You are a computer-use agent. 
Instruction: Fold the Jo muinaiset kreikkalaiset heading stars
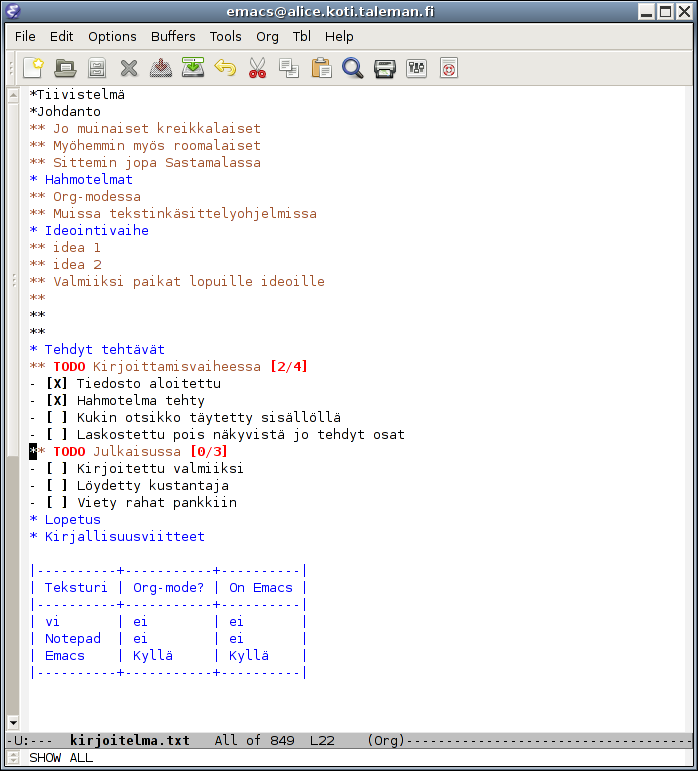coord(37,128)
